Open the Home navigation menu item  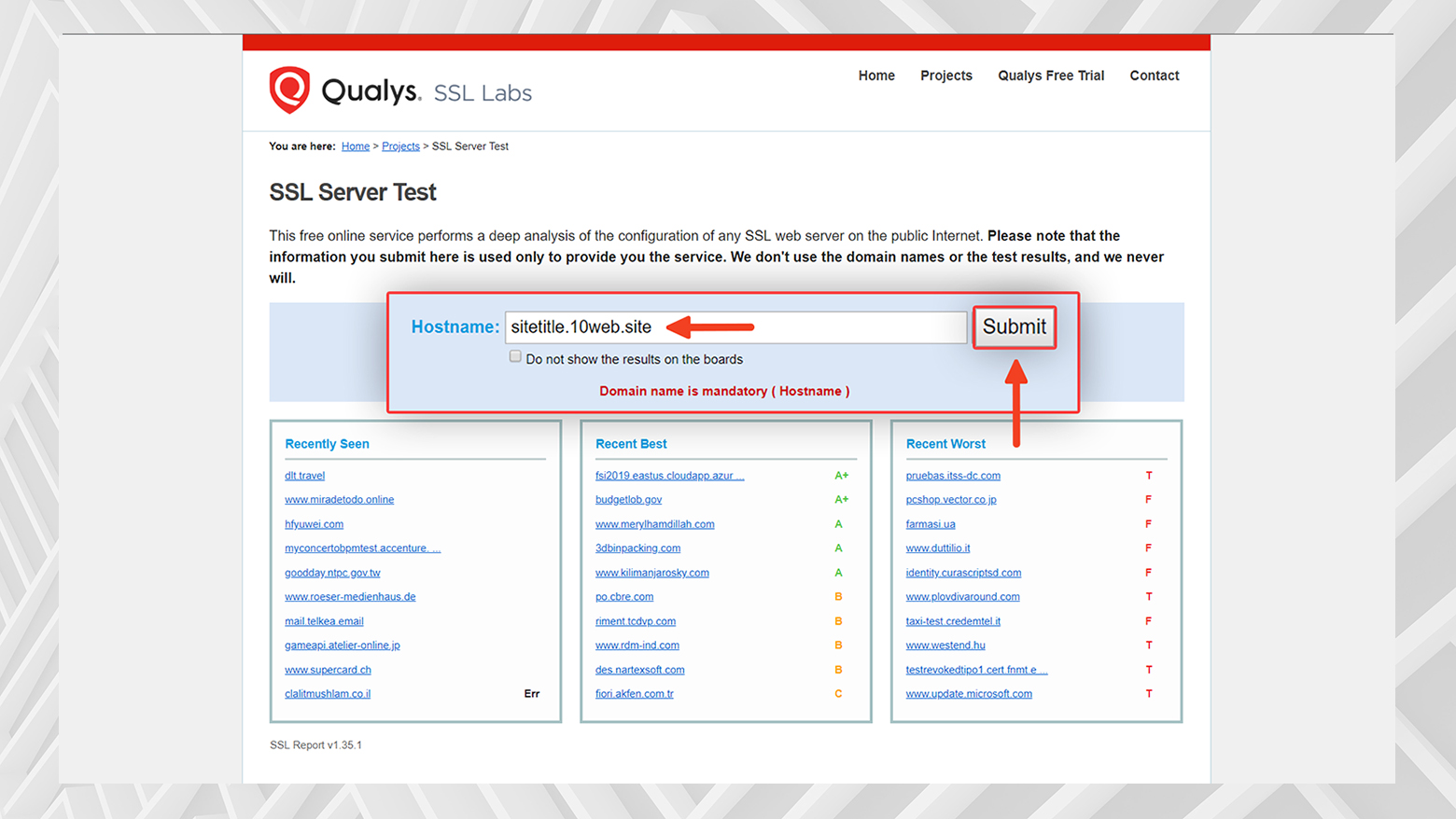click(x=875, y=76)
